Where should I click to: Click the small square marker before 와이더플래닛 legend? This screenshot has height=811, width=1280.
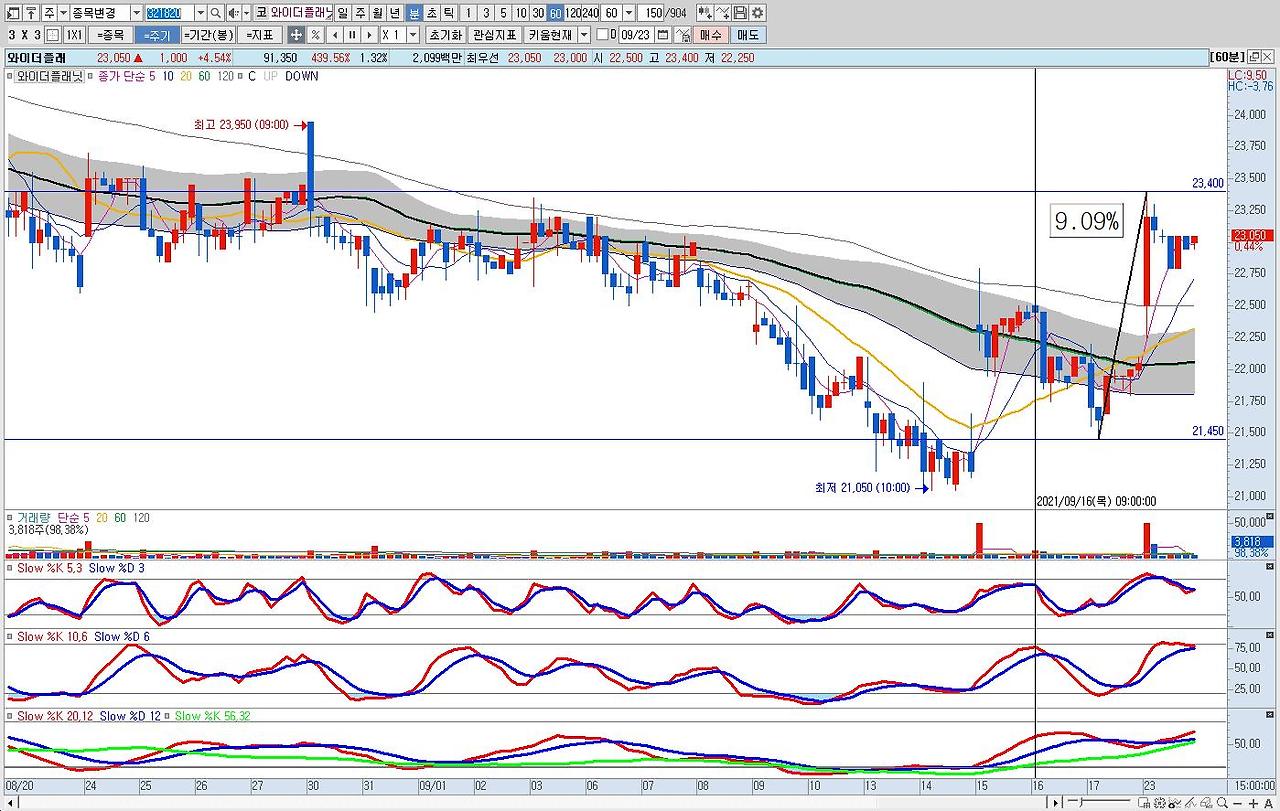pos(11,76)
